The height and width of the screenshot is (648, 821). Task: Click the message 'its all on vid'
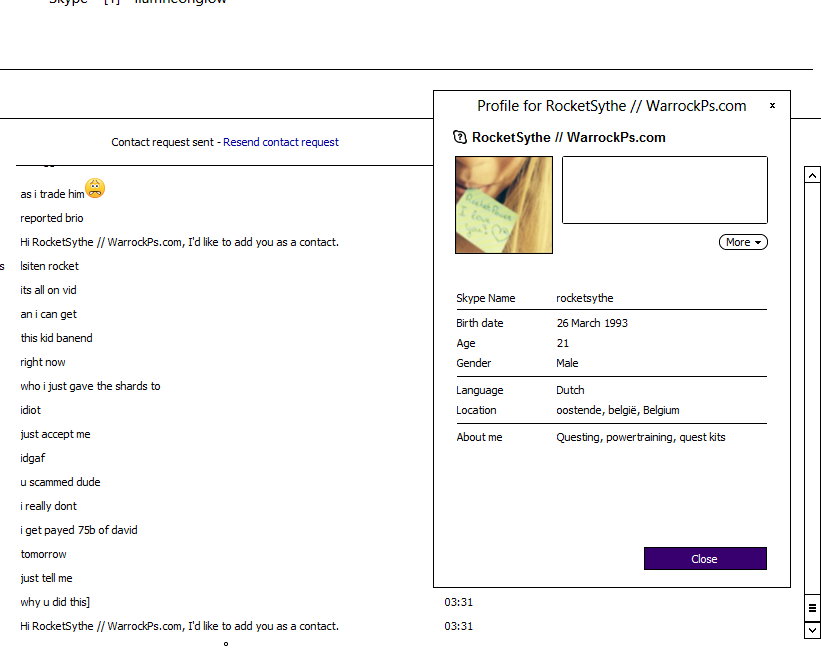pyautogui.click(x=48, y=290)
